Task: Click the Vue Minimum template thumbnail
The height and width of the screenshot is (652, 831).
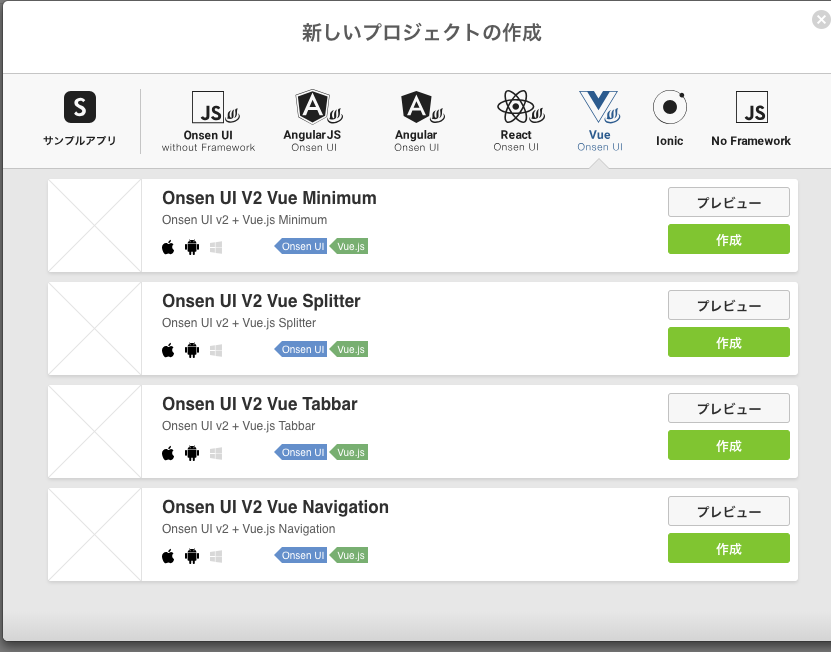Action: click(95, 226)
